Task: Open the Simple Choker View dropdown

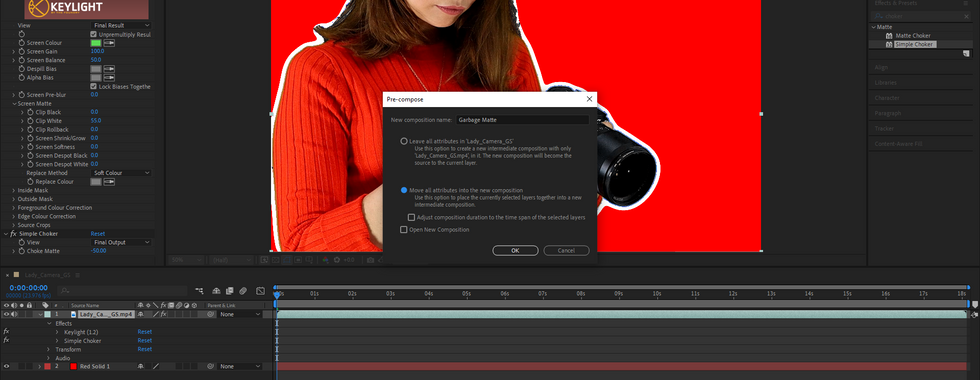Action: point(121,242)
